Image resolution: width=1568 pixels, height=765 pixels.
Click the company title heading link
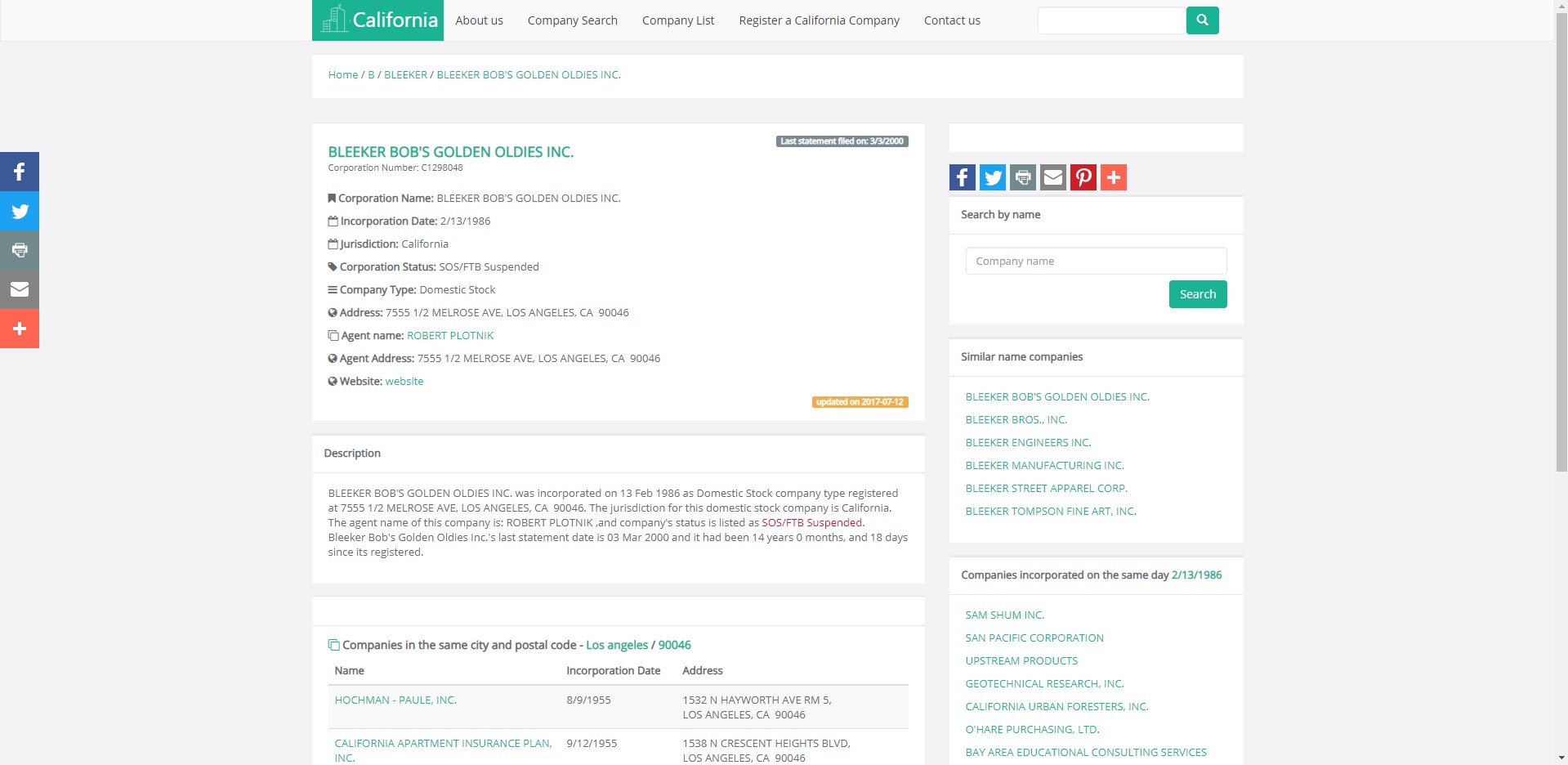click(450, 152)
